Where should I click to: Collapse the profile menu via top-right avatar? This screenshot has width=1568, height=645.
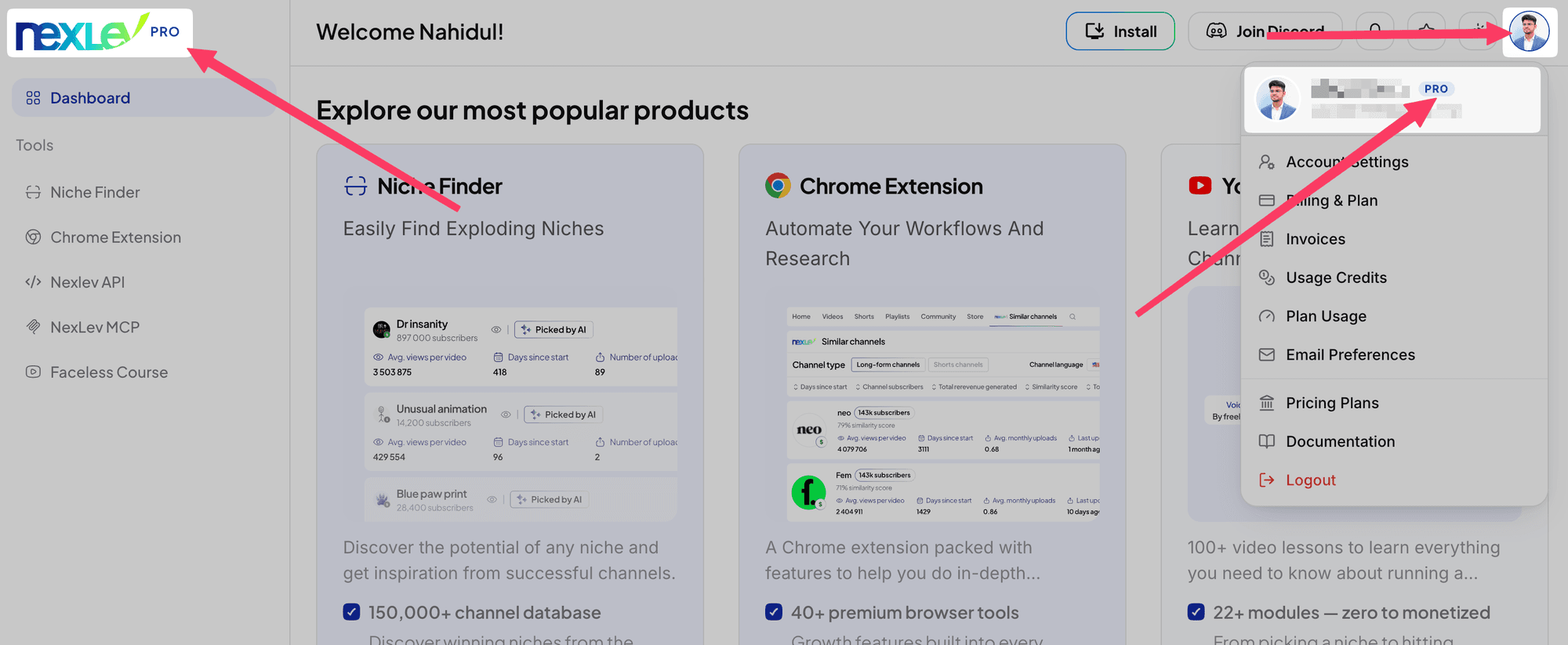click(1530, 32)
